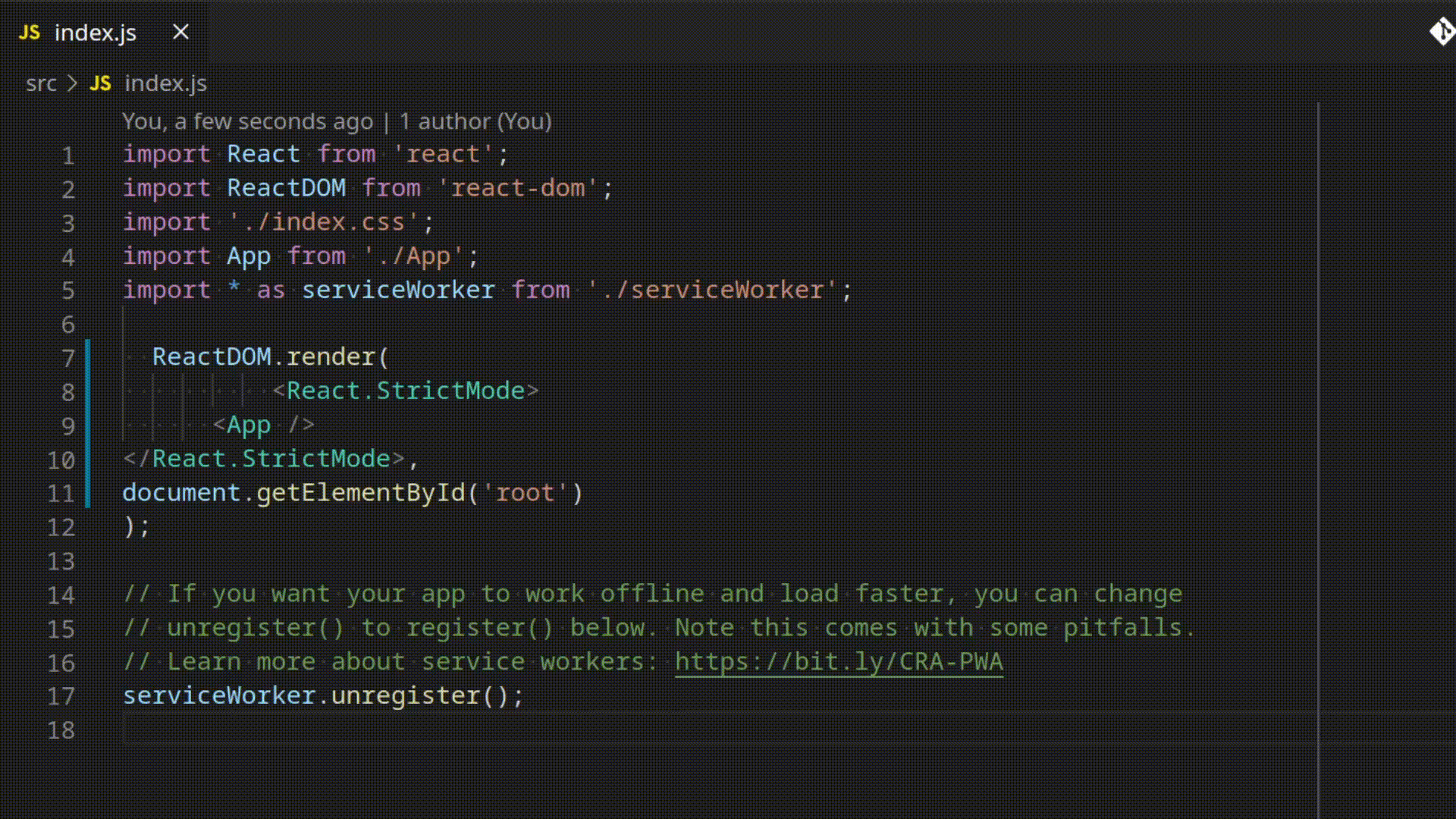
Task: Open the src breadcrumb folder icon
Action: (x=41, y=83)
